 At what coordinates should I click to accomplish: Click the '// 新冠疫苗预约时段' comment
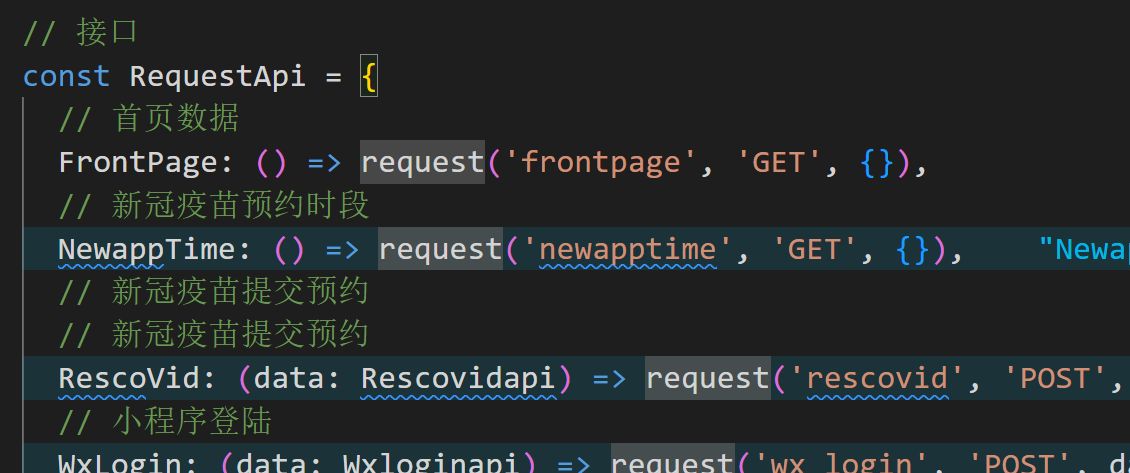tap(214, 206)
